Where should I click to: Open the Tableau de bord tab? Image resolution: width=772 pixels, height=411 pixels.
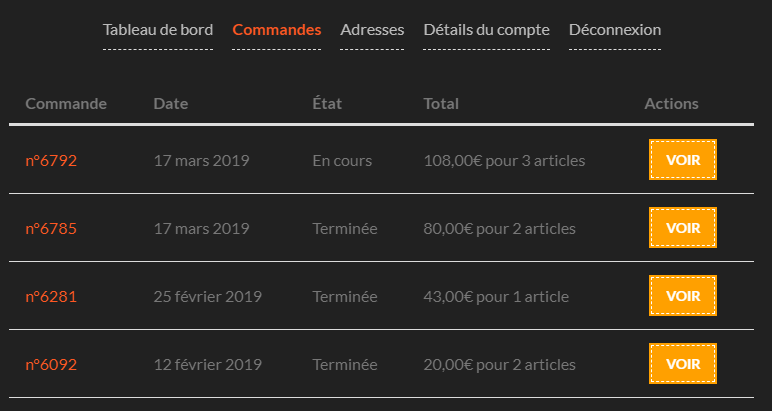pyautogui.click(x=158, y=29)
